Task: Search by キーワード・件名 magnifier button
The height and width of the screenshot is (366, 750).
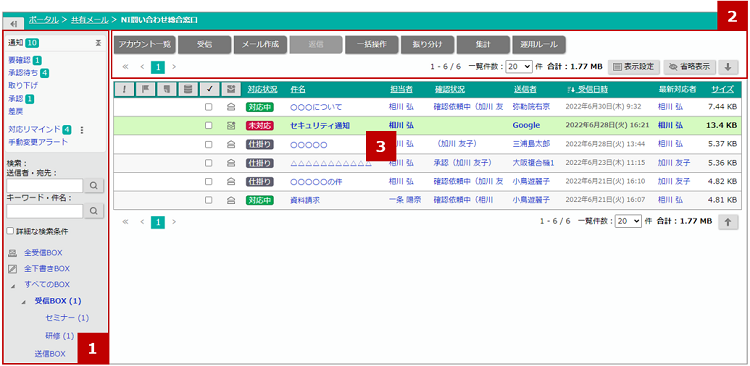Action: coord(94,211)
